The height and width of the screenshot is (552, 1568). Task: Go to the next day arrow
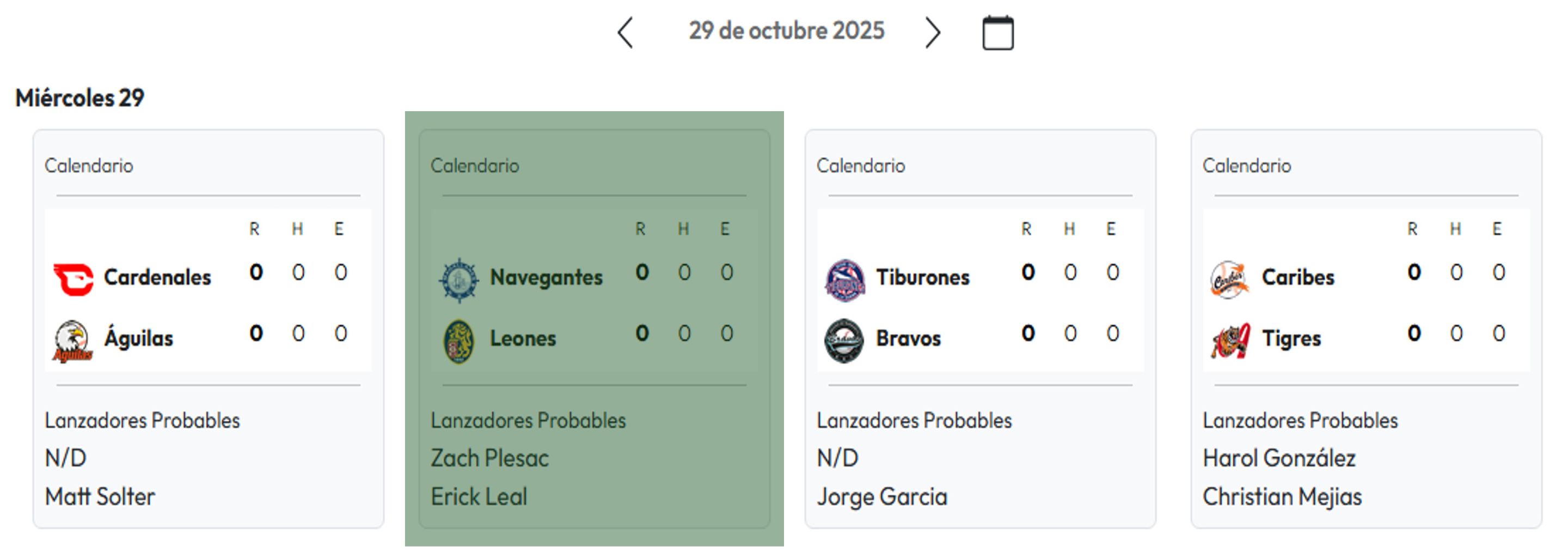click(x=932, y=32)
